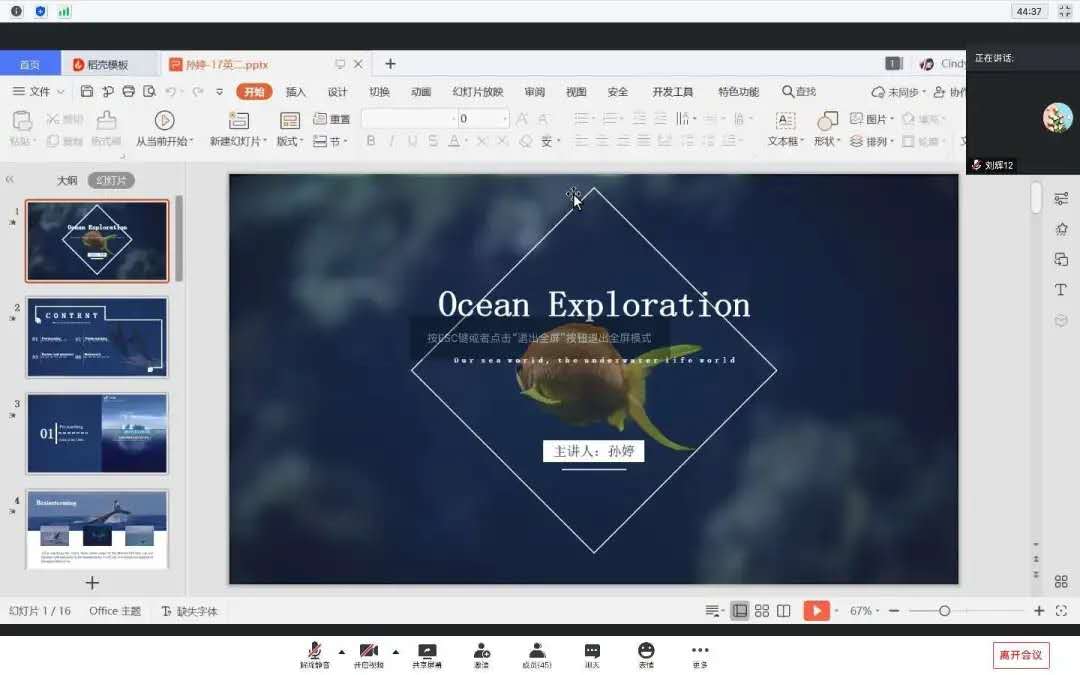Open the 形状 shapes tool

coord(827,121)
